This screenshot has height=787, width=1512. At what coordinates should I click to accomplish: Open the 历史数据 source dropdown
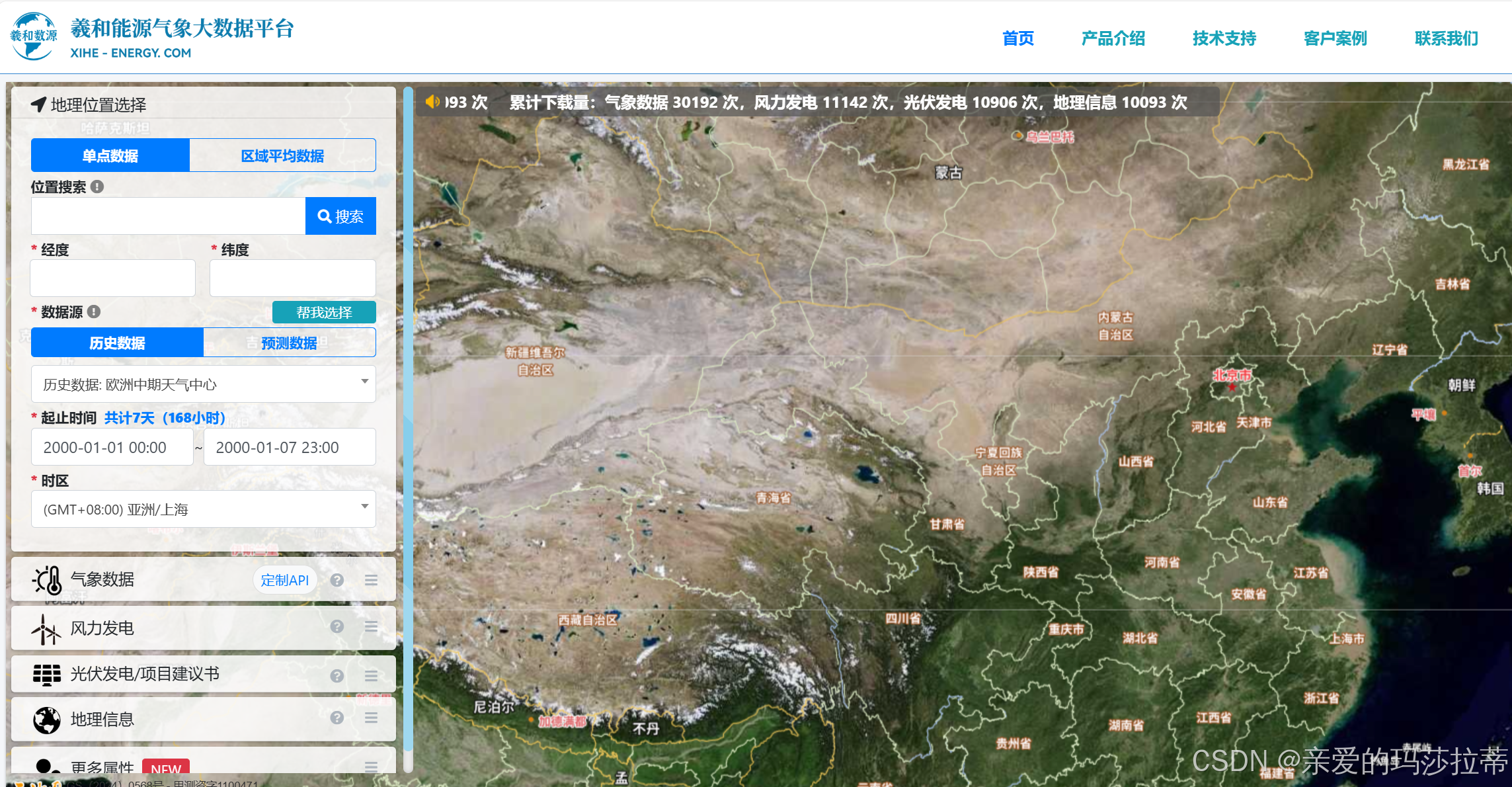tap(203, 384)
